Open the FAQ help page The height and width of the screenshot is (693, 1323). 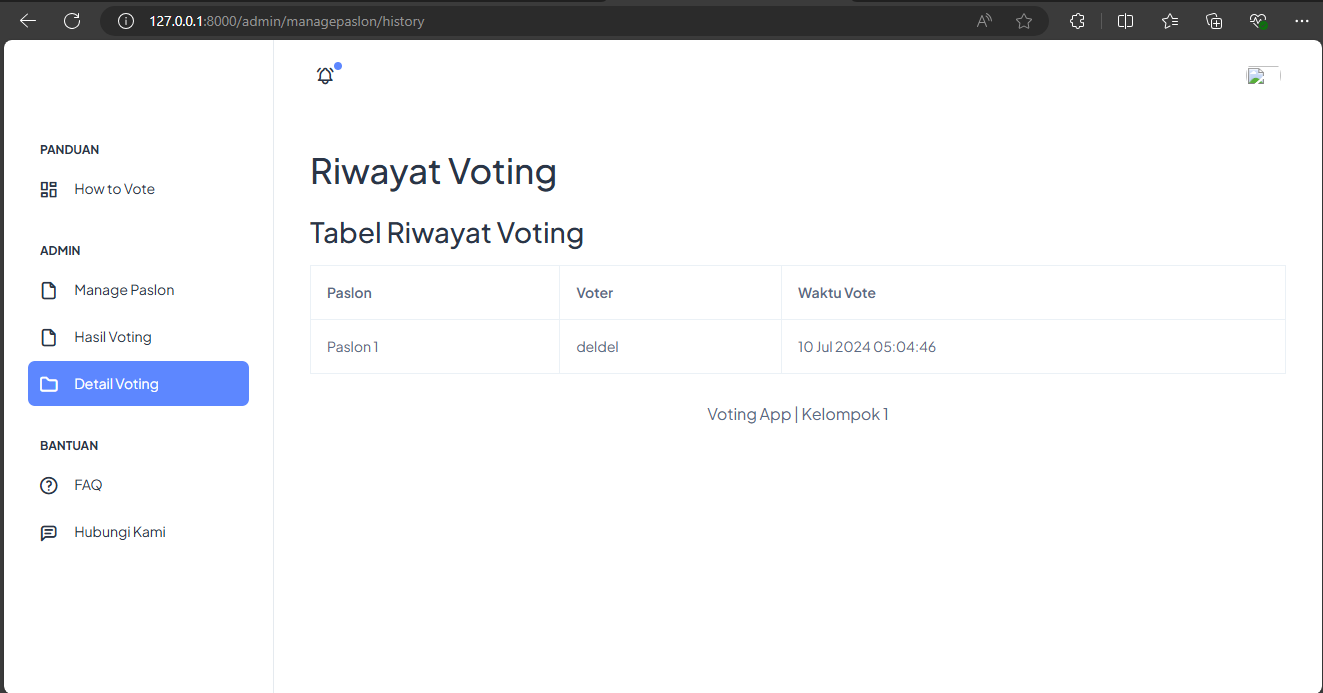(88, 485)
